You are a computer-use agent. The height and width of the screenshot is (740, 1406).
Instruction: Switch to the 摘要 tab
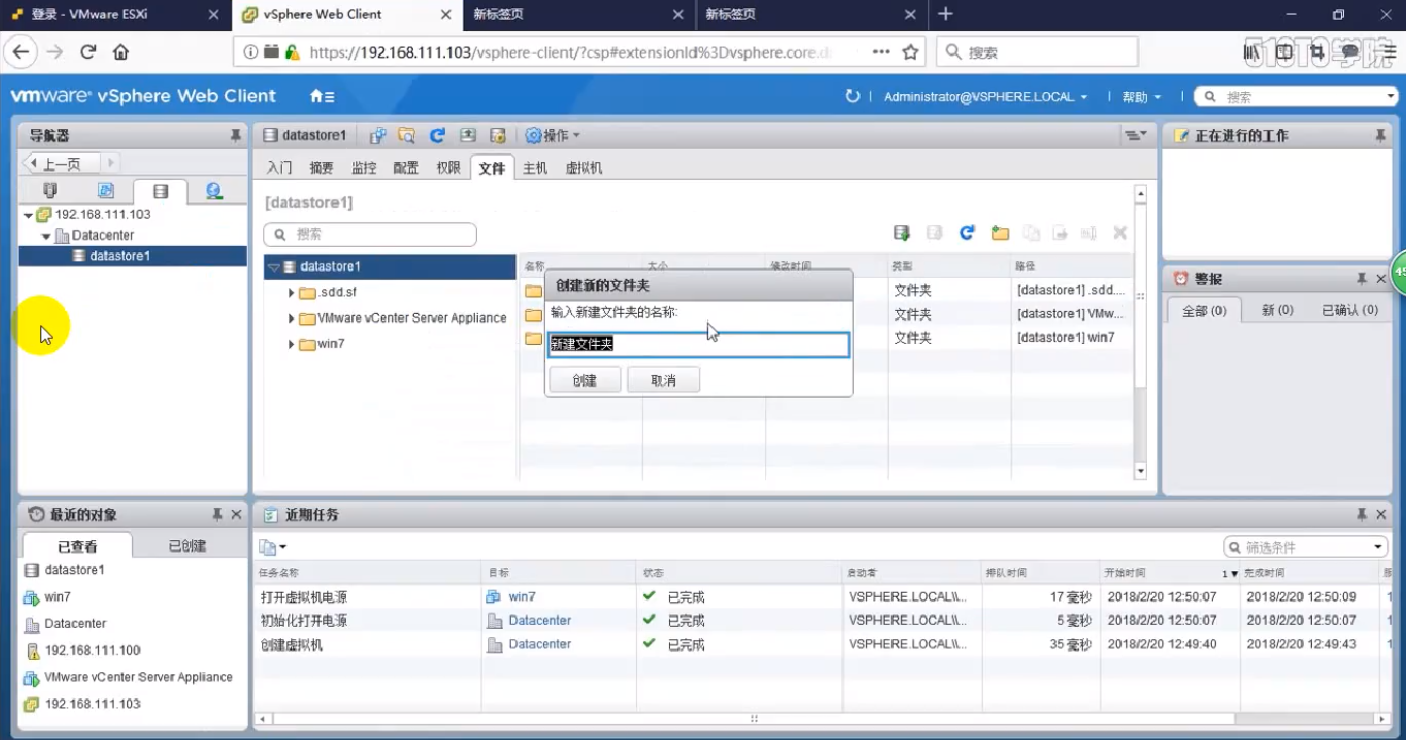coord(321,168)
